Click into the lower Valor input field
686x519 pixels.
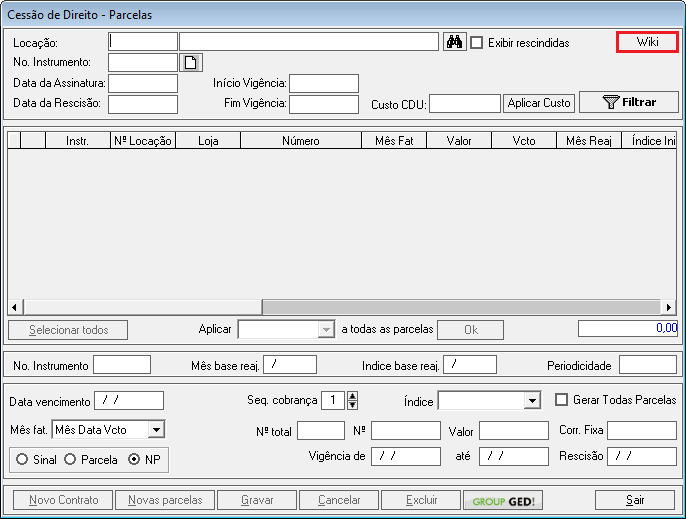(514, 431)
